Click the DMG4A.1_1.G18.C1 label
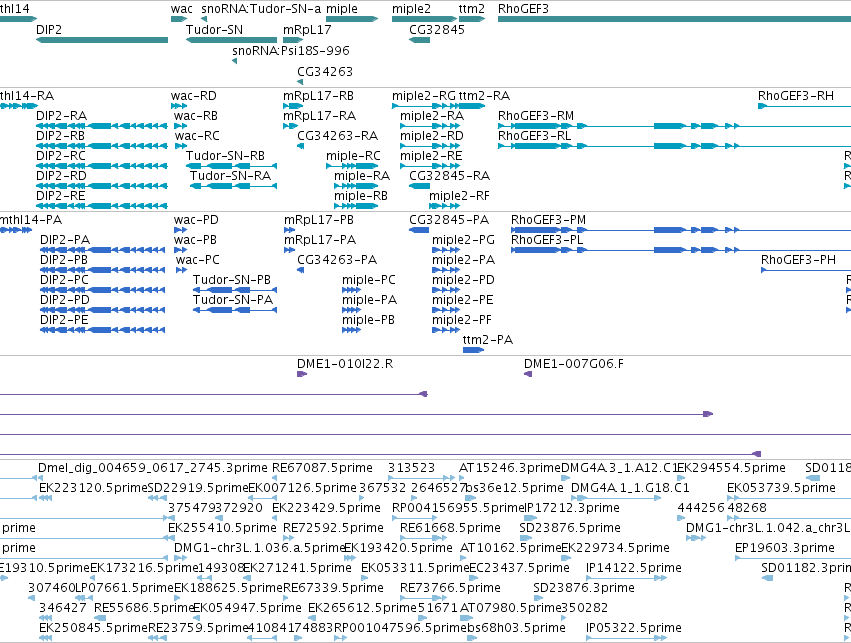Screen dimensions: 851x643 (630, 488)
